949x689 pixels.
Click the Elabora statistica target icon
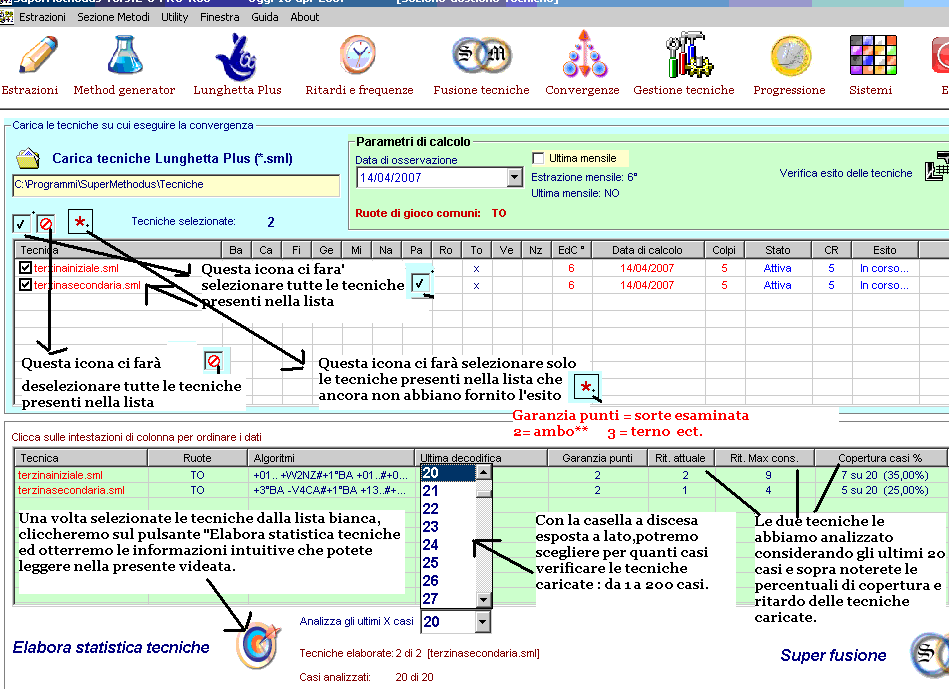pos(260,644)
